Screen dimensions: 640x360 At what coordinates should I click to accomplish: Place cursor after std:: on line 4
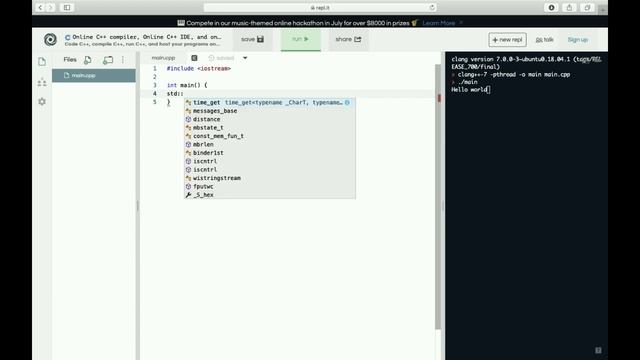click(184, 93)
